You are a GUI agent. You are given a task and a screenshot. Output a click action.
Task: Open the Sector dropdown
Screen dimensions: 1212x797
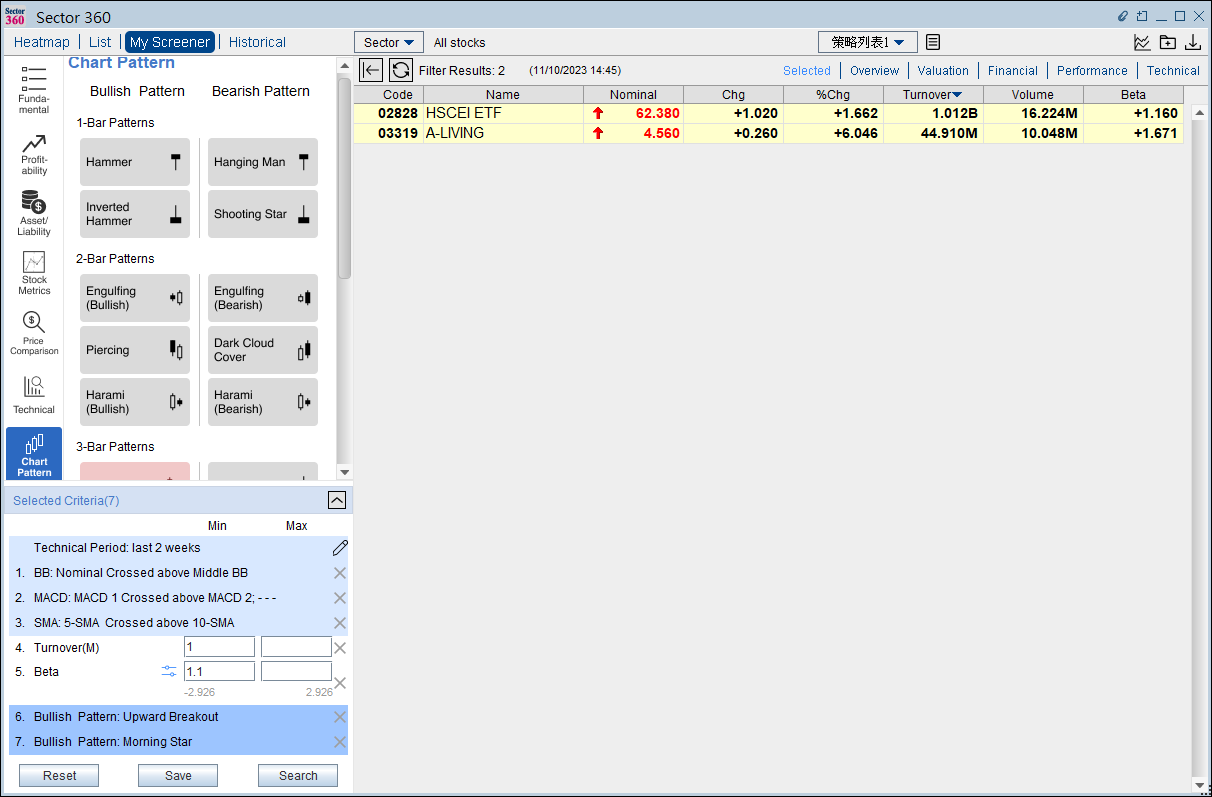[x=389, y=42]
